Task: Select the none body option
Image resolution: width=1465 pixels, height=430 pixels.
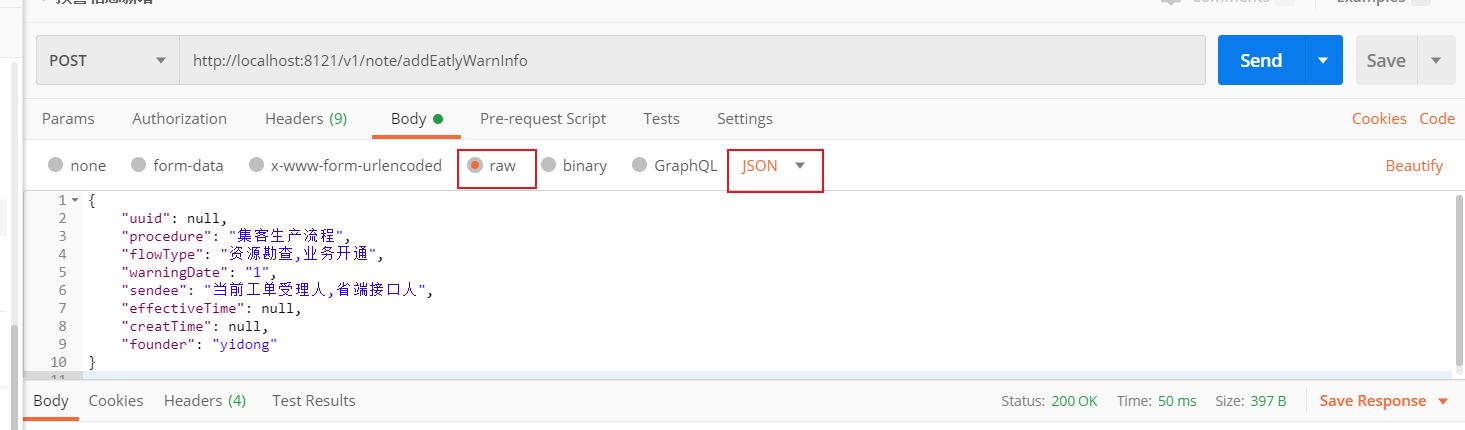Action: coord(56,166)
